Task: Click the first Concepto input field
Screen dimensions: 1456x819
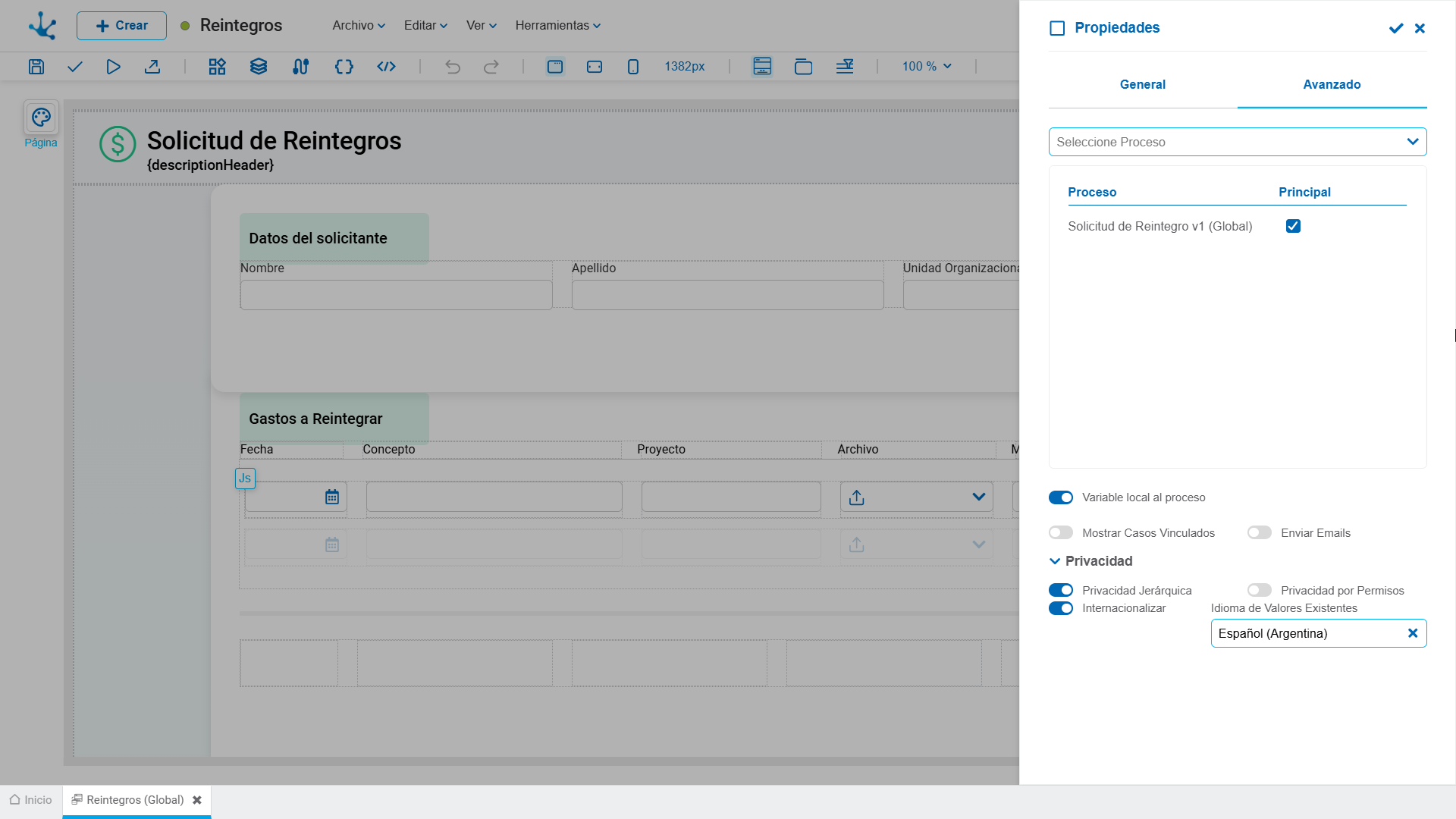Action: click(494, 497)
